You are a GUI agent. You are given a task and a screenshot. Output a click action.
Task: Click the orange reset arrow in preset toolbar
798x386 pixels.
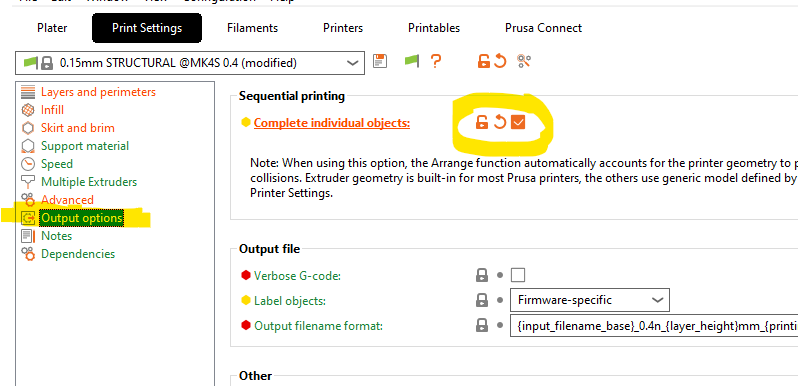pos(500,62)
